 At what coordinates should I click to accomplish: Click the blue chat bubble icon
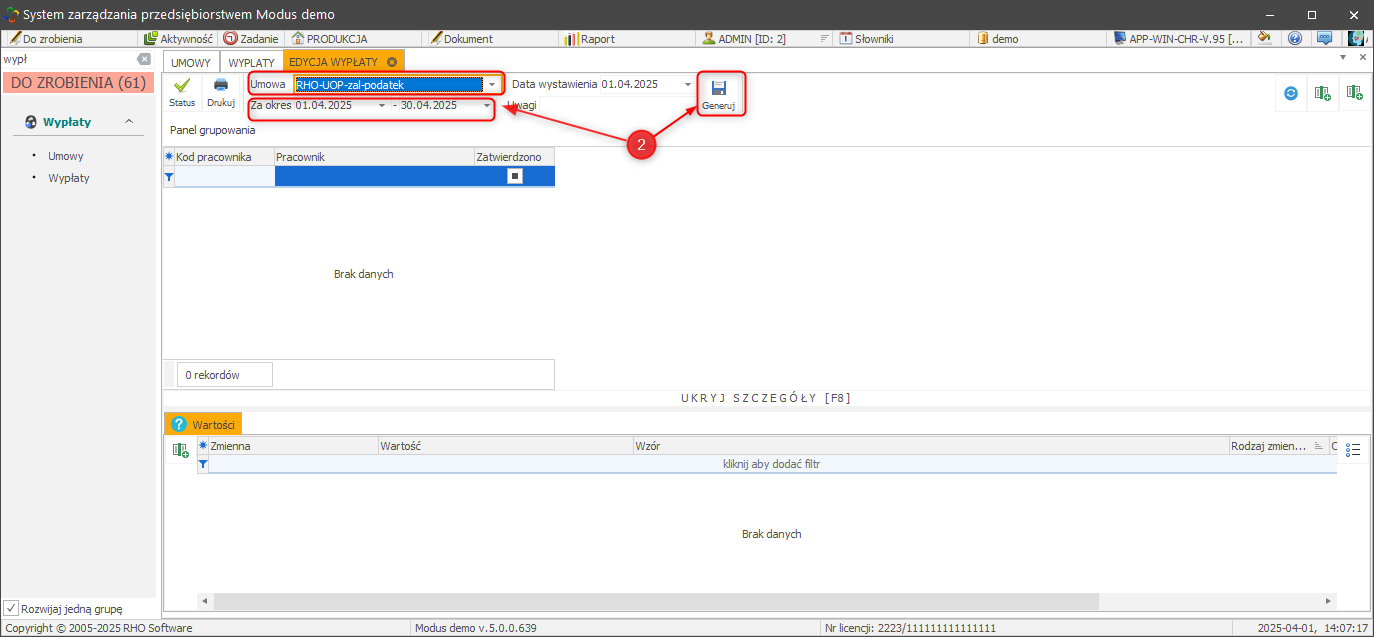[x=1325, y=38]
